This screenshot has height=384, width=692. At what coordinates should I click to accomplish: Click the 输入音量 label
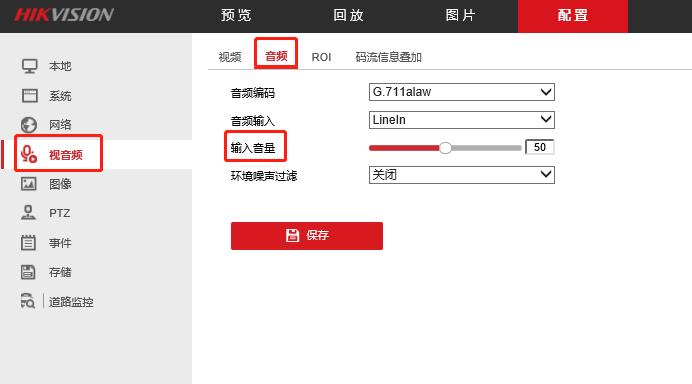click(253, 148)
